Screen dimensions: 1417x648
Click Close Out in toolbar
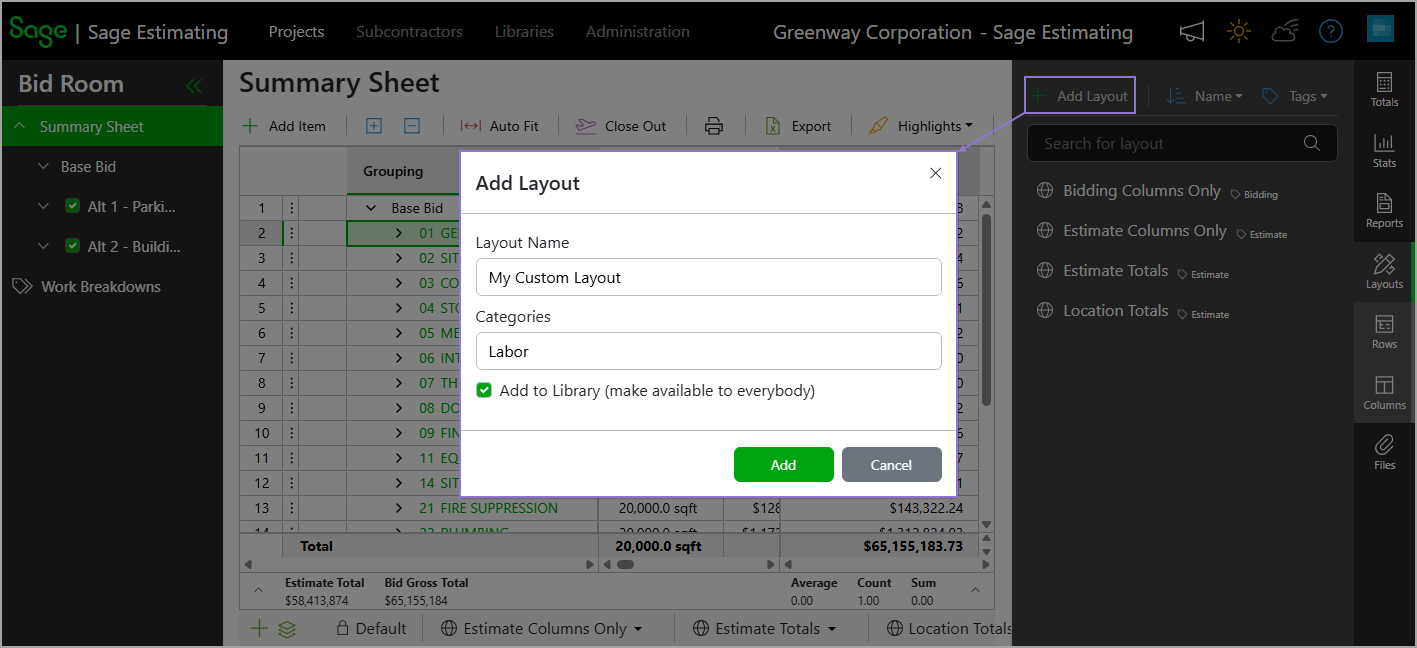(621, 126)
